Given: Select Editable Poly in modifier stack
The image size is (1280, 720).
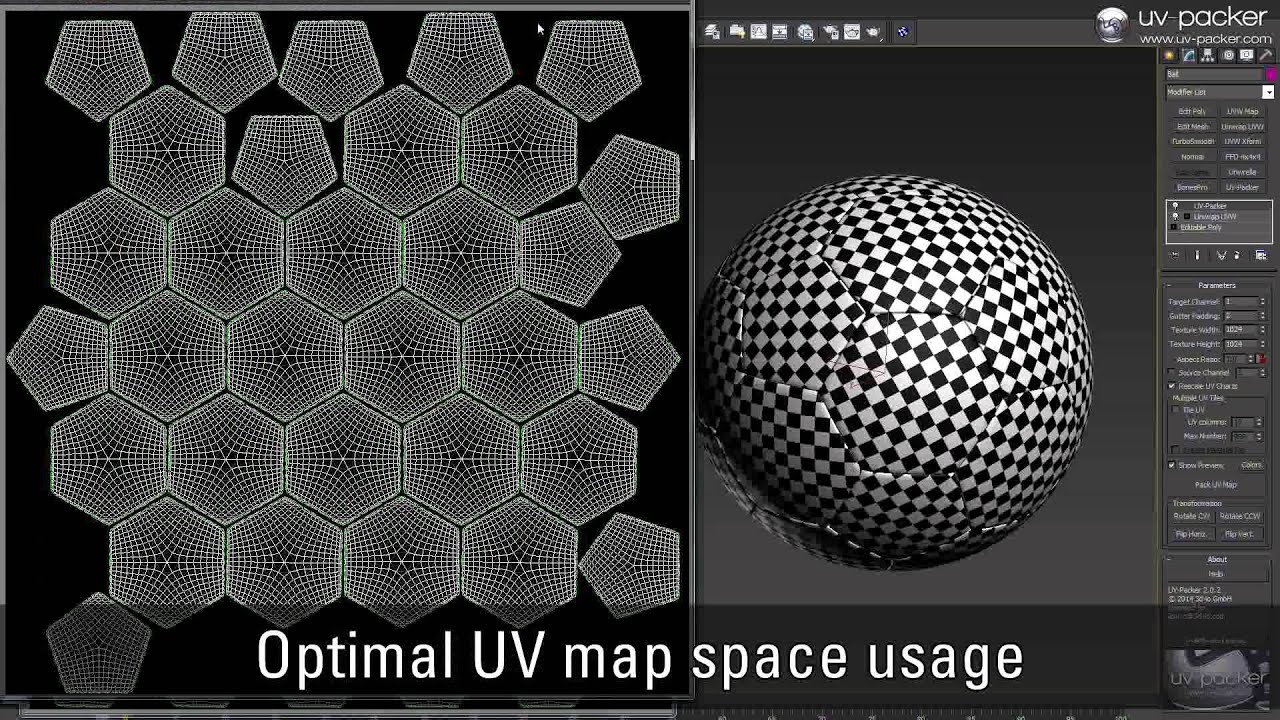Looking at the screenshot, I should click(x=1201, y=227).
